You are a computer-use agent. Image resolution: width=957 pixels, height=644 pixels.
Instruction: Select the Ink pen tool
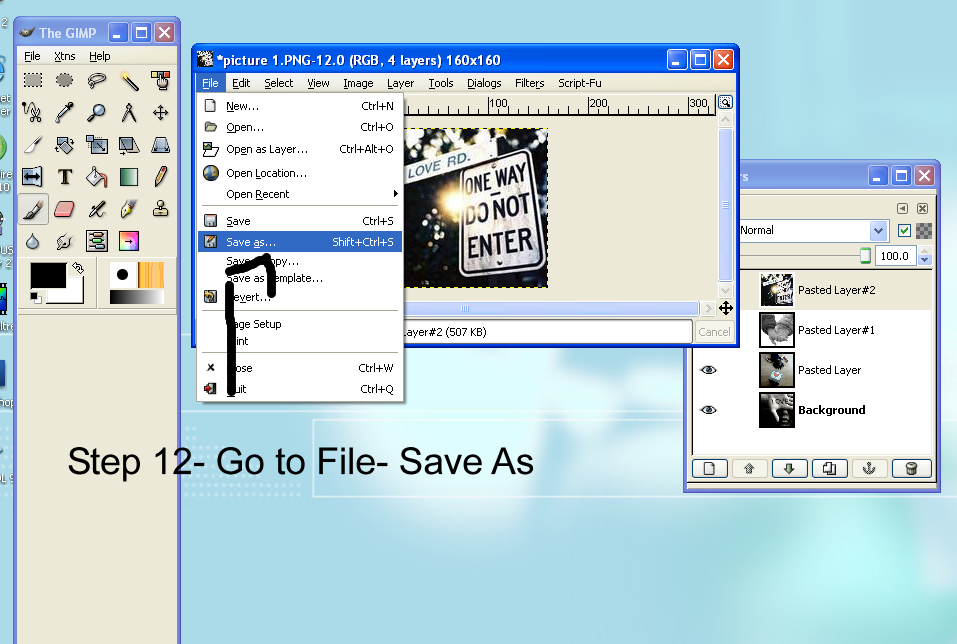click(x=129, y=209)
